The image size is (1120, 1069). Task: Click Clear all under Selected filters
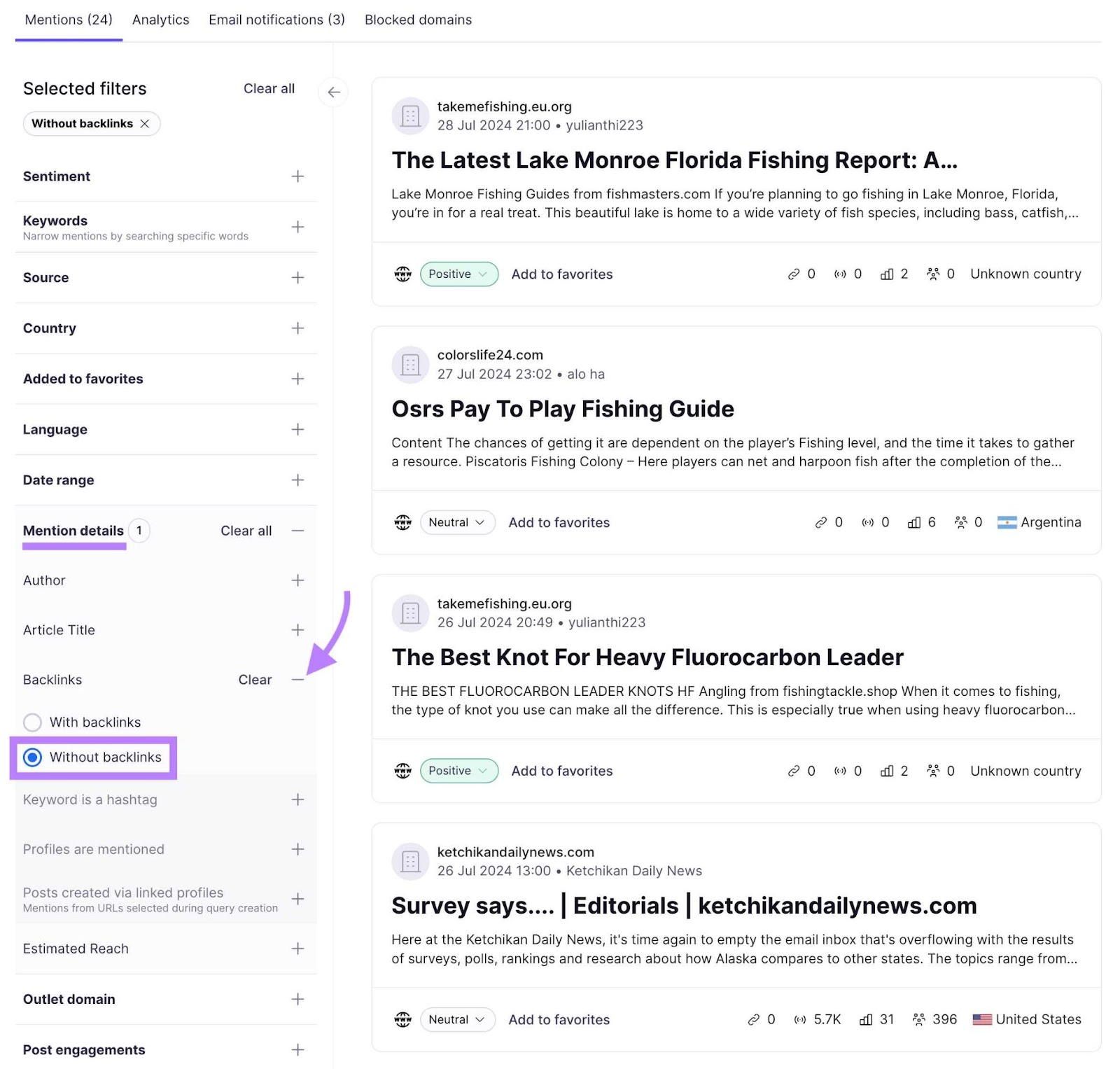click(x=269, y=88)
